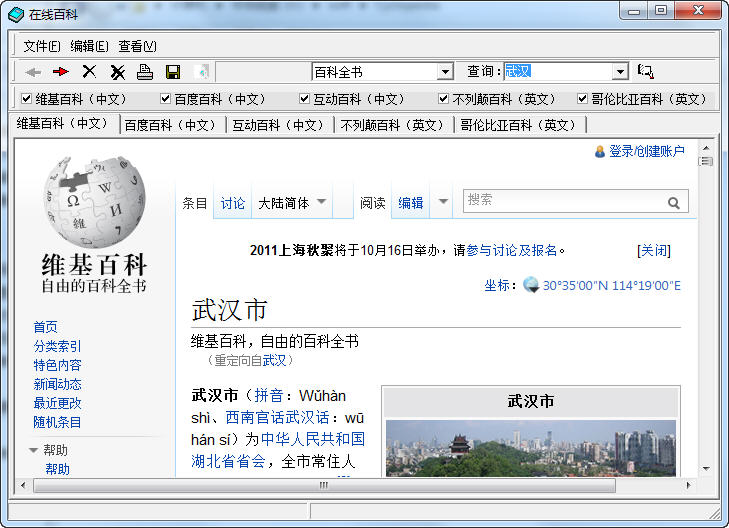The width and height of the screenshot is (729, 528).
Task: Click the single X stop icon
Action: pyautogui.click(x=89, y=72)
